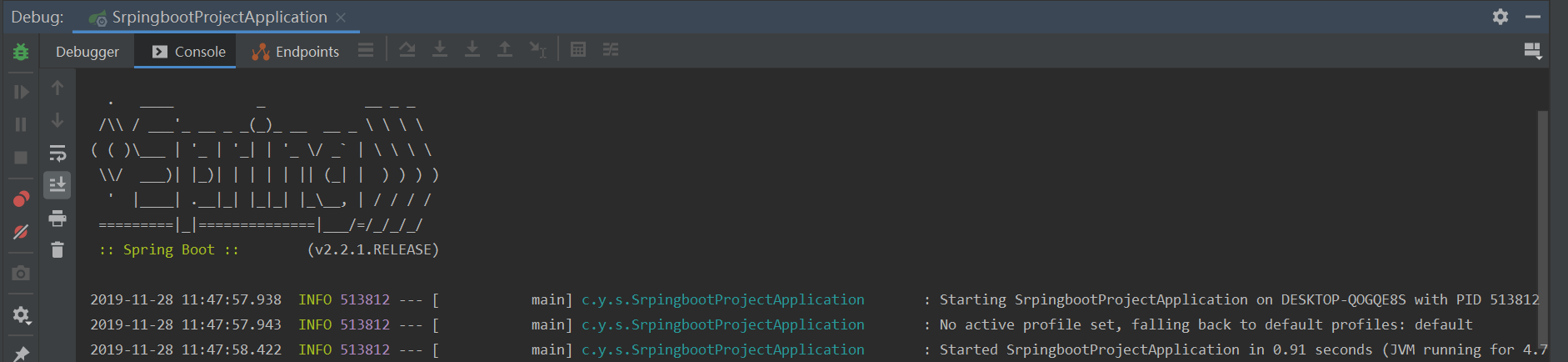The width and height of the screenshot is (1568, 362).
Task: Print the console output
Action: [x=57, y=219]
